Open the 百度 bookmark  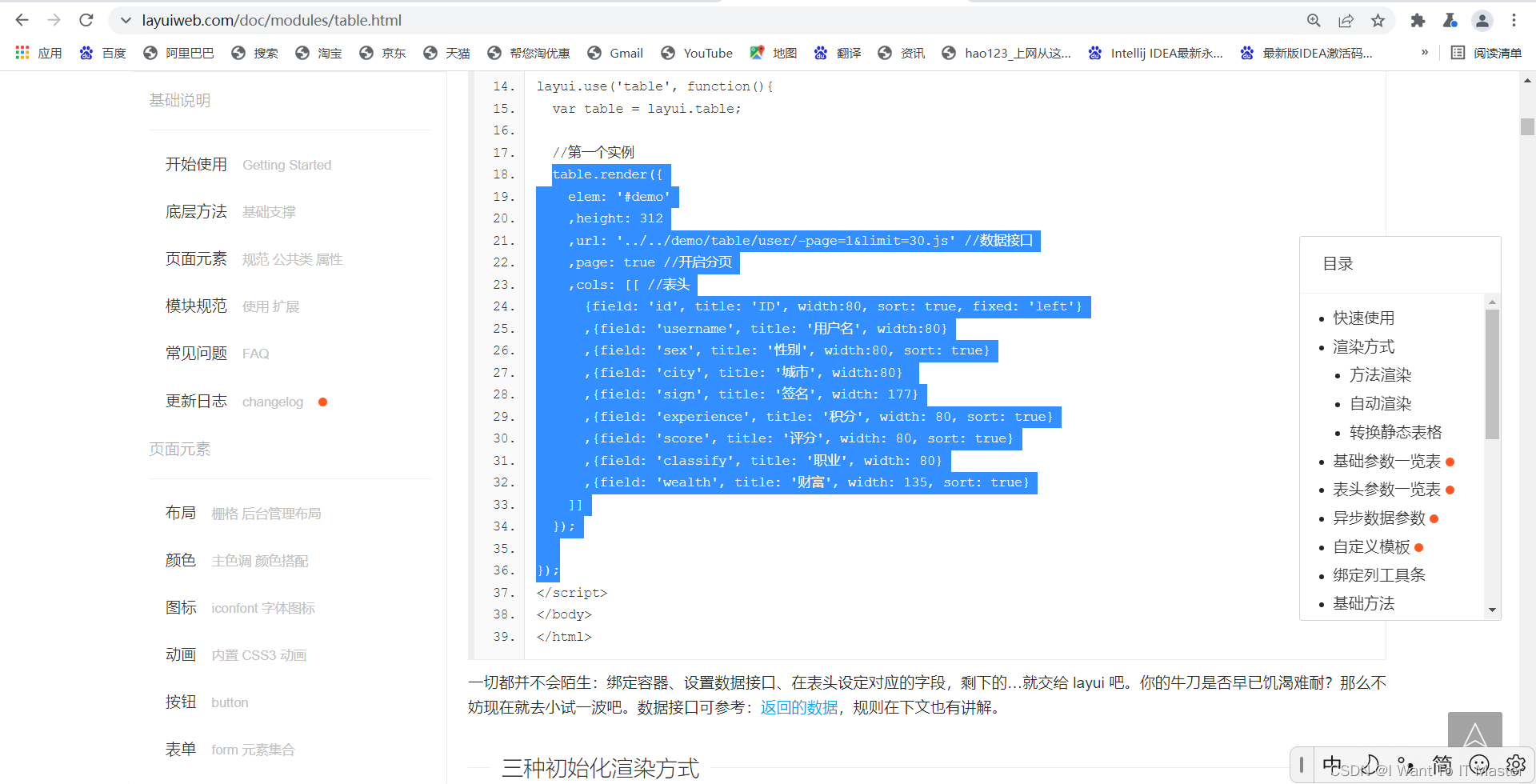coord(102,53)
